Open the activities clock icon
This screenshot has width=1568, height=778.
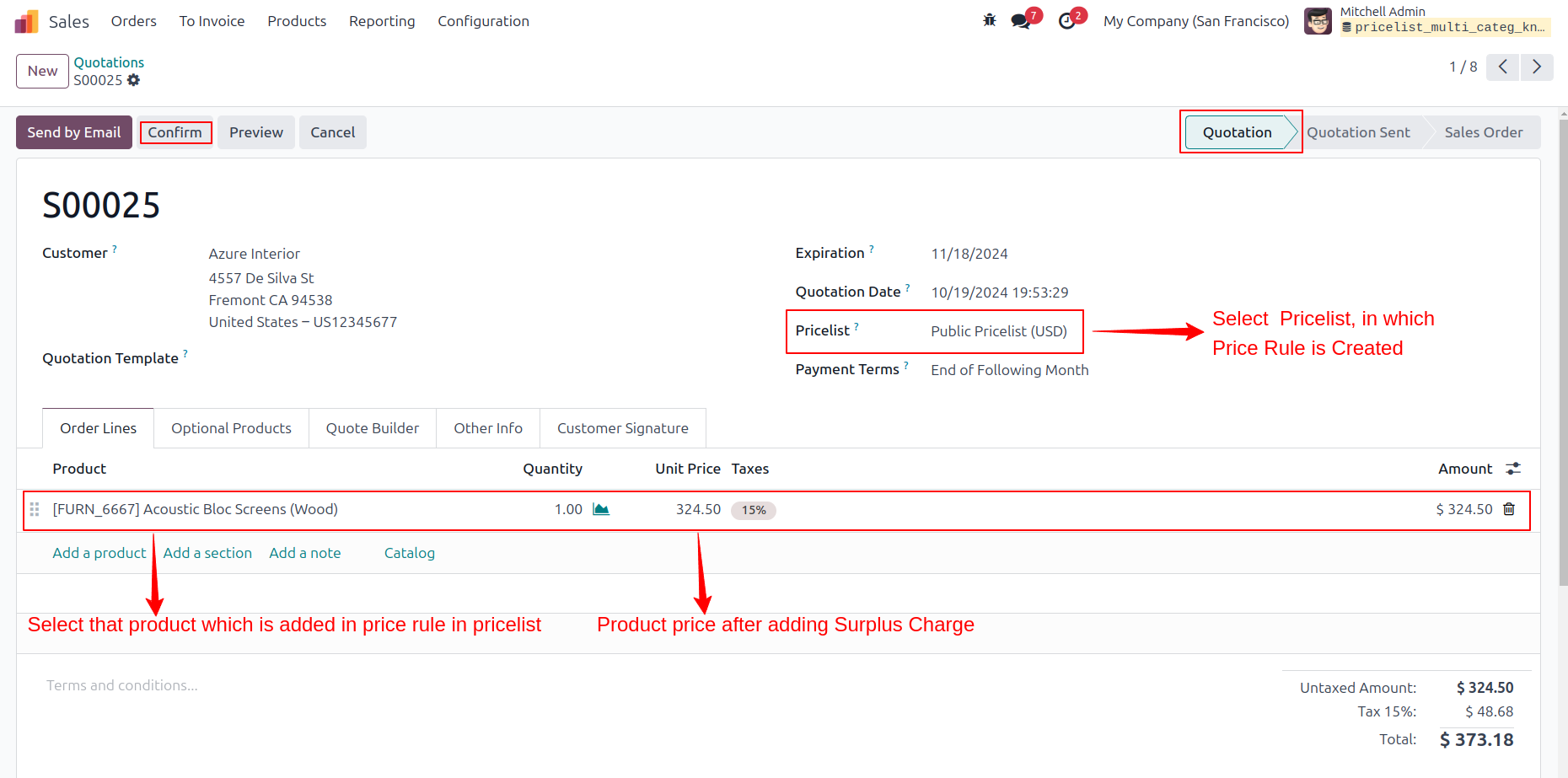tap(1067, 21)
